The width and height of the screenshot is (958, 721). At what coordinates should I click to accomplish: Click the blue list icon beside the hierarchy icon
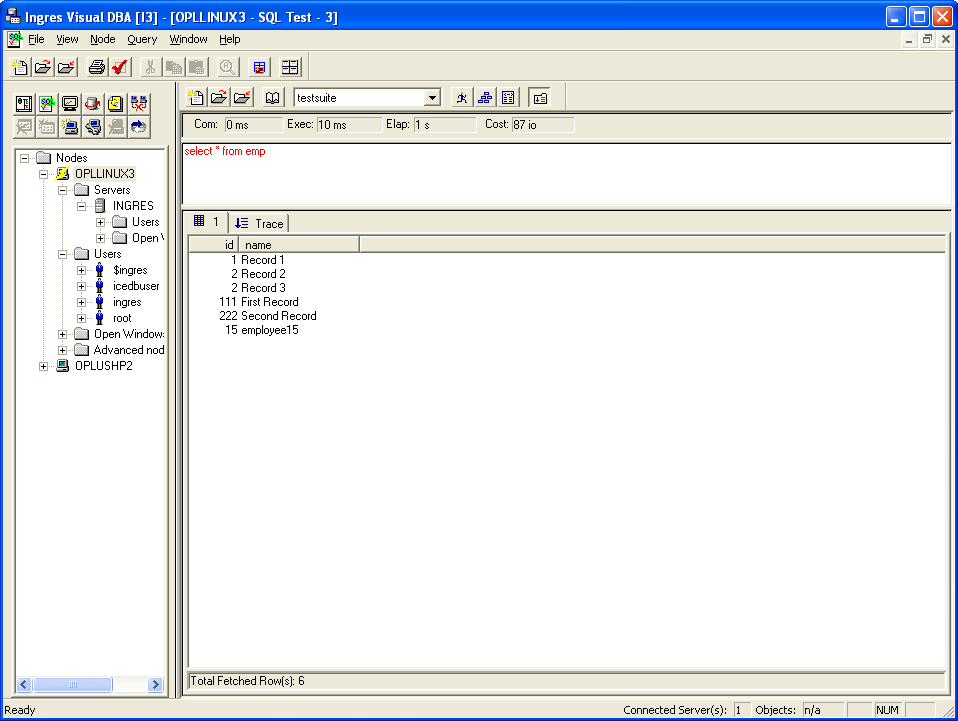coord(508,98)
